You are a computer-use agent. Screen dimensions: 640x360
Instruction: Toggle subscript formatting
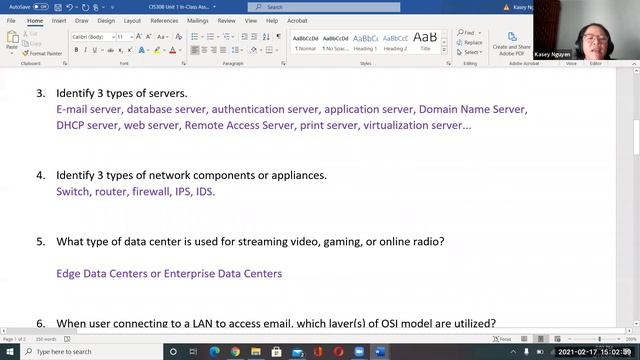[x=120, y=50]
